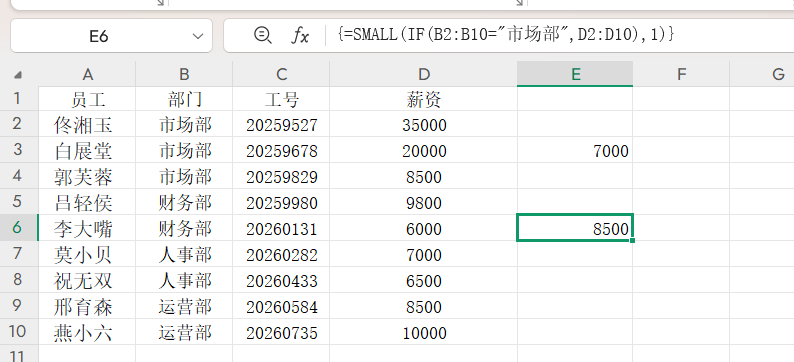Select row 10 header
The height and width of the screenshot is (362, 794).
[x=19, y=332]
